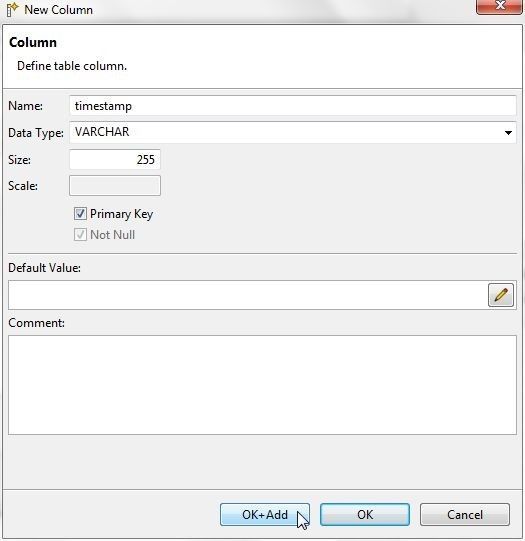Close the New Column dialog
The height and width of the screenshot is (541, 525).
coord(499,6)
